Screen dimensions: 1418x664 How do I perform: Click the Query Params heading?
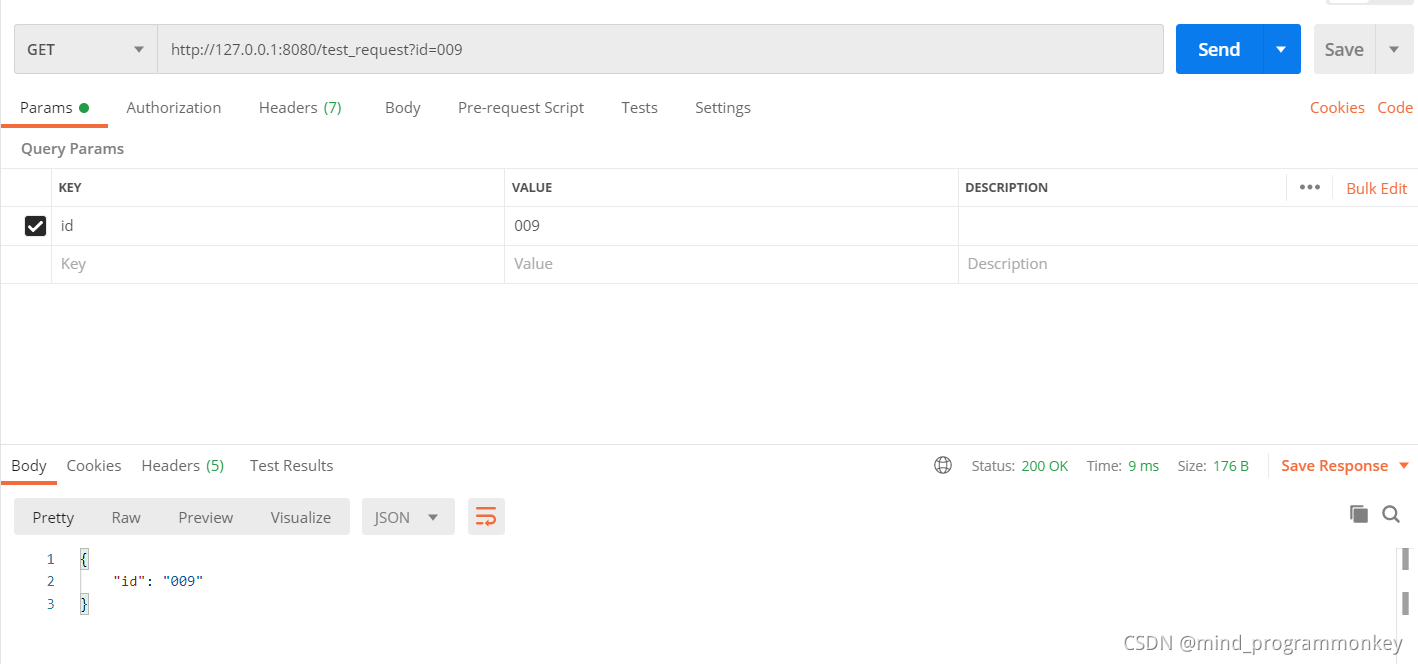click(72, 149)
